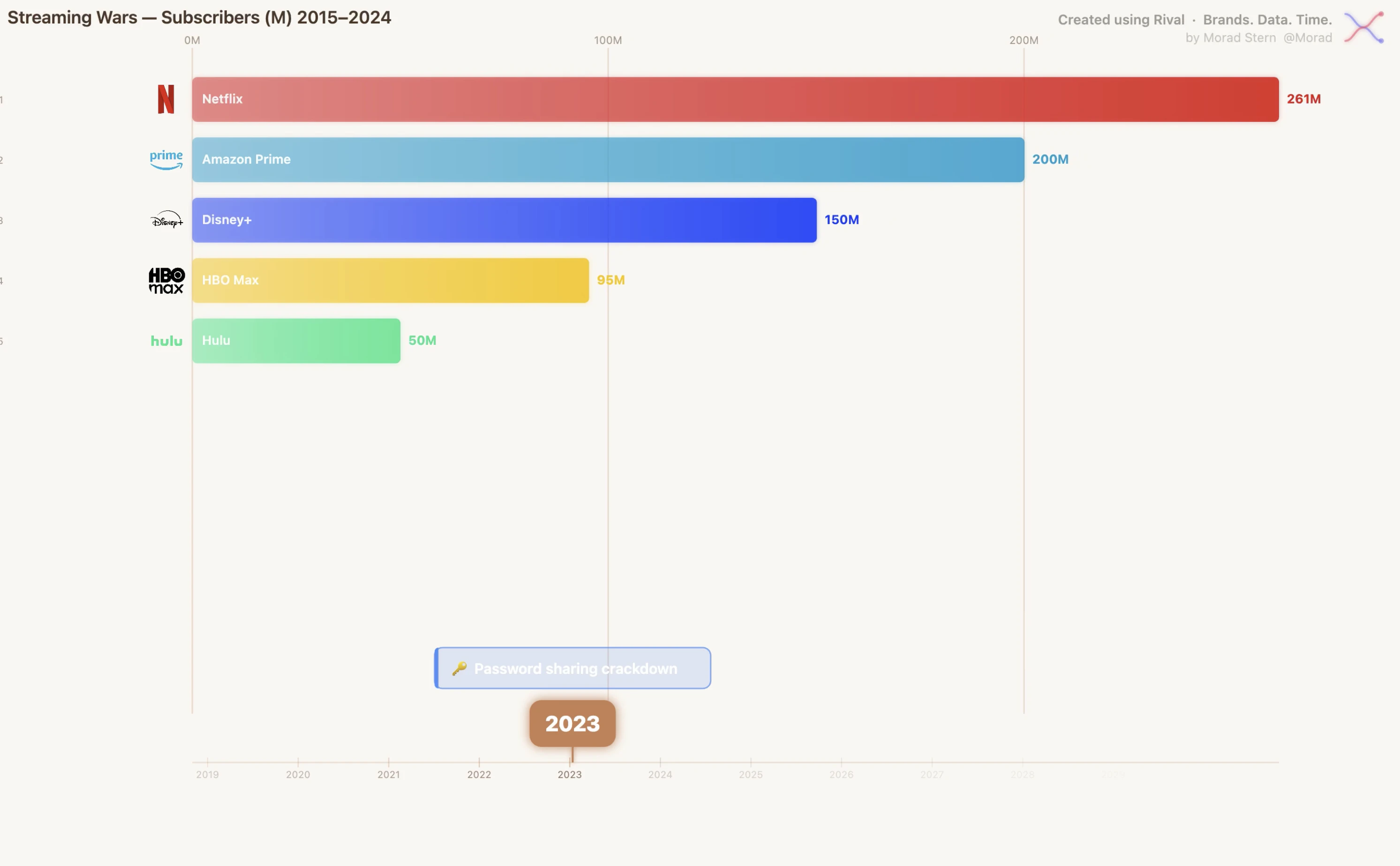
Task: Click the 95M HBO Max value label
Action: (x=611, y=281)
